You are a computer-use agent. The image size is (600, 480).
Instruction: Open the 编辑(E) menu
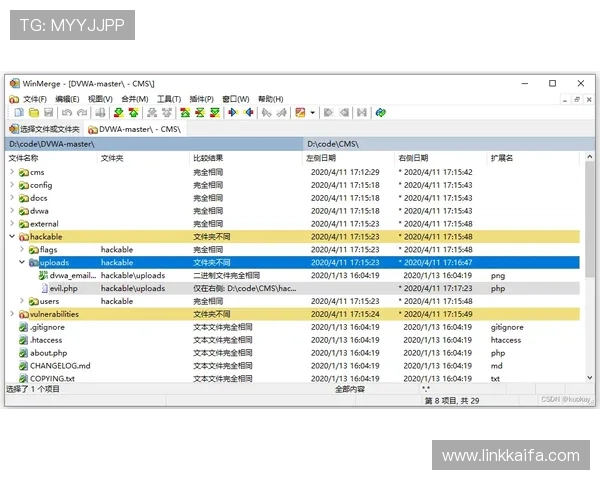tap(67, 99)
